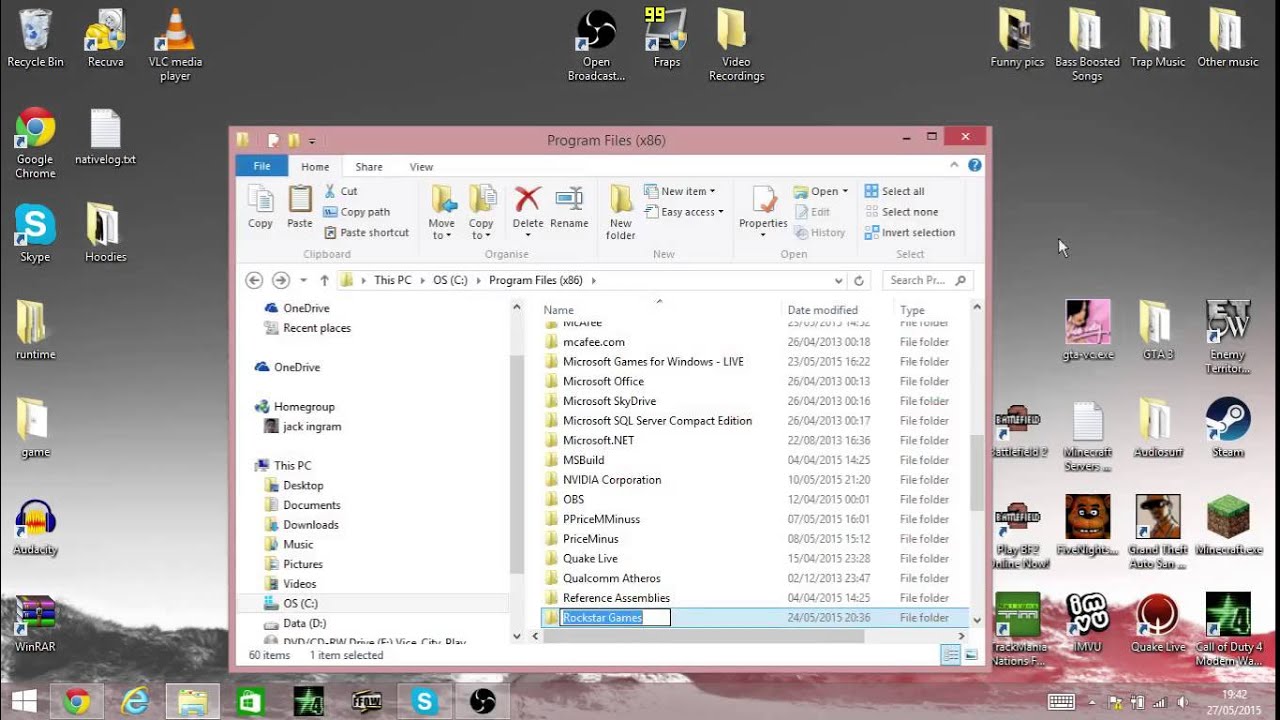Expand address bar previous locations dropdown
Screen dimensions: 1280x720
coord(838,281)
